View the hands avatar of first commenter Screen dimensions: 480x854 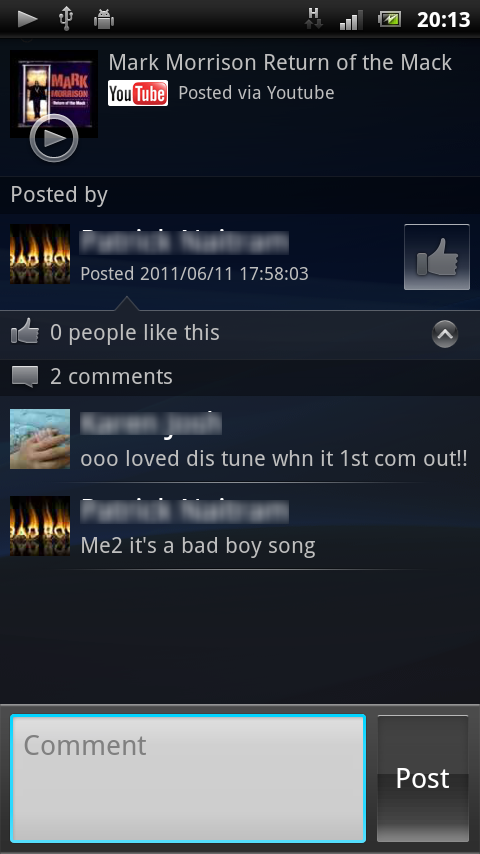[40, 439]
